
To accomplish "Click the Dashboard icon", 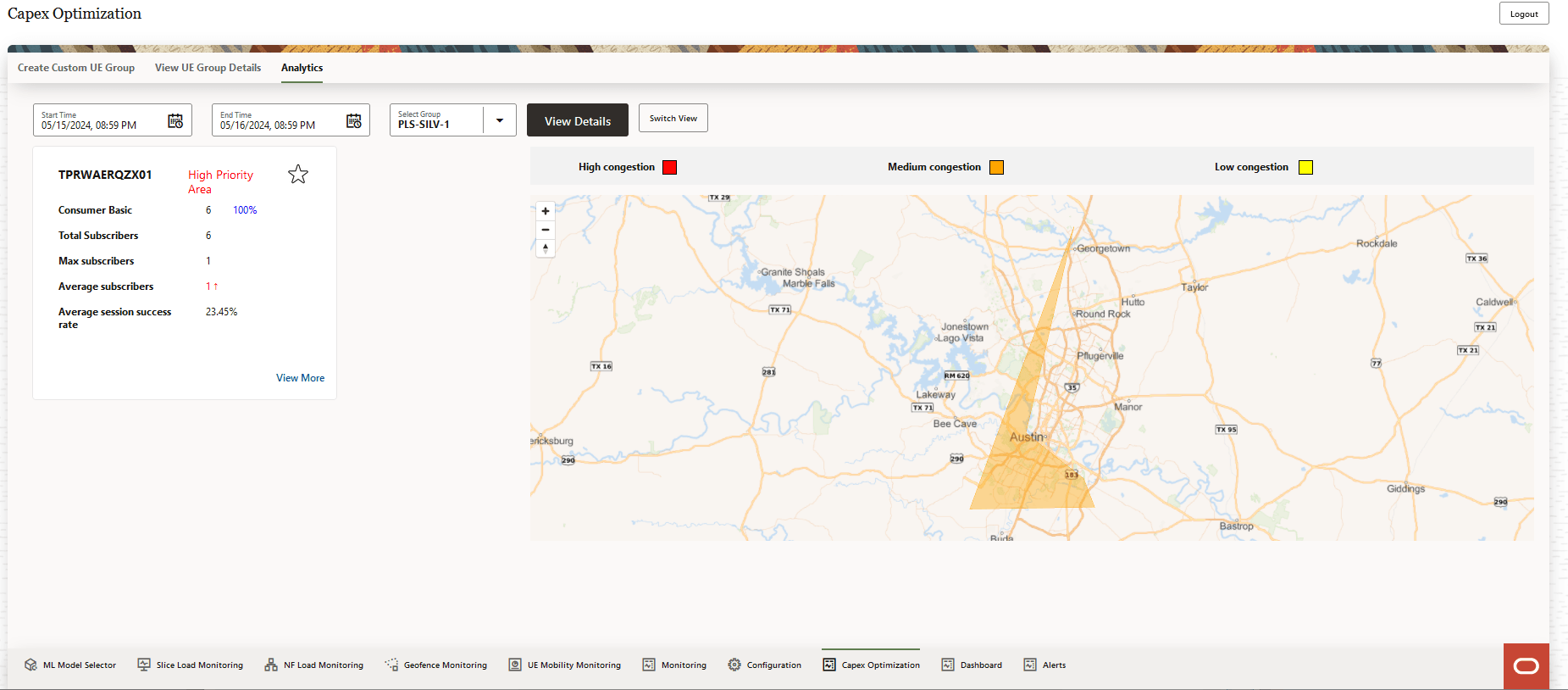I will click(948, 665).
